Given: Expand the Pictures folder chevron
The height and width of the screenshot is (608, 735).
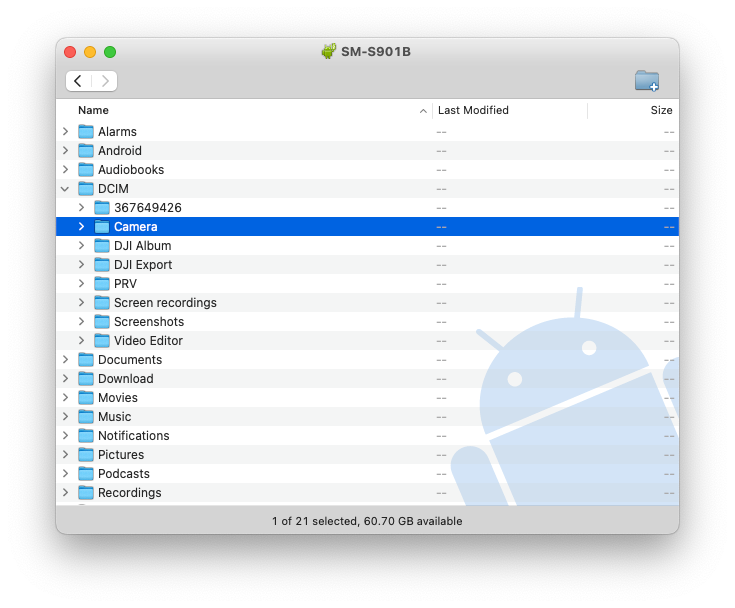Looking at the screenshot, I should [66, 454].
